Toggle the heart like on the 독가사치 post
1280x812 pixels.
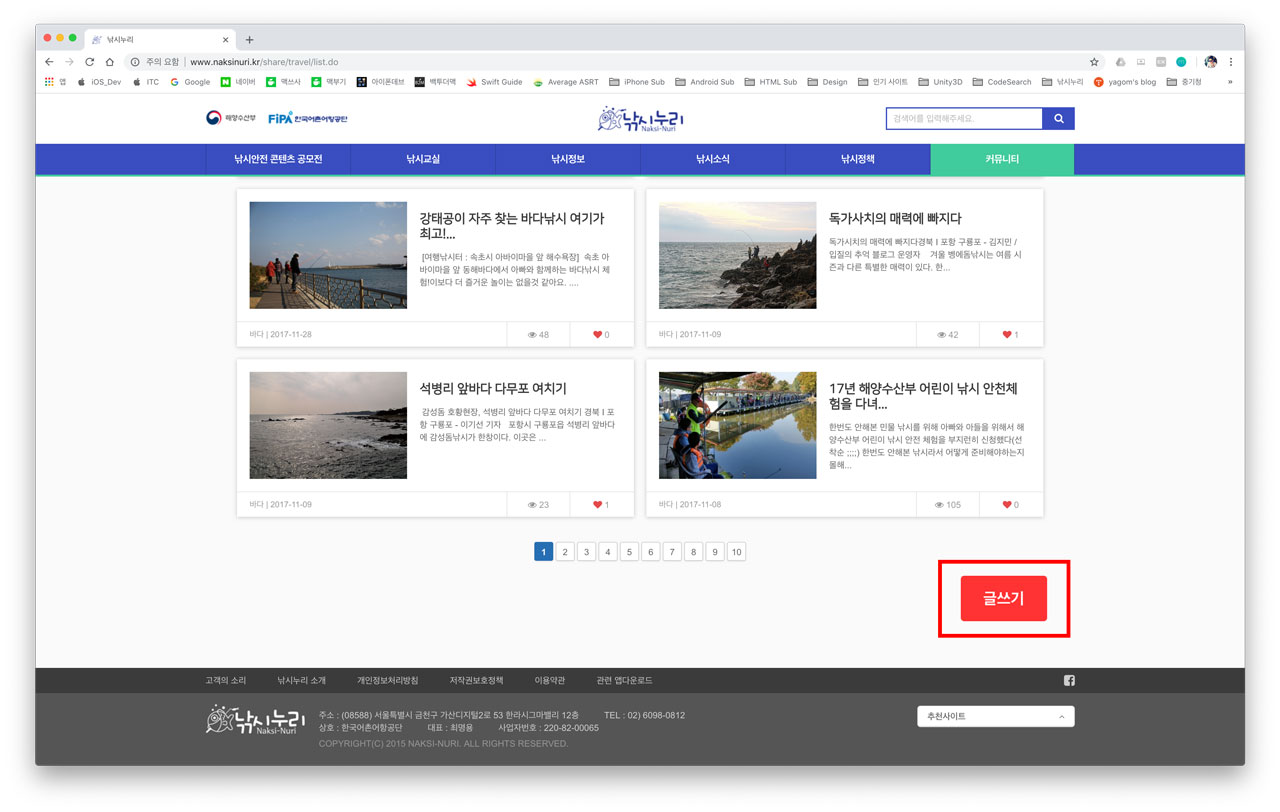(1006, 334)
